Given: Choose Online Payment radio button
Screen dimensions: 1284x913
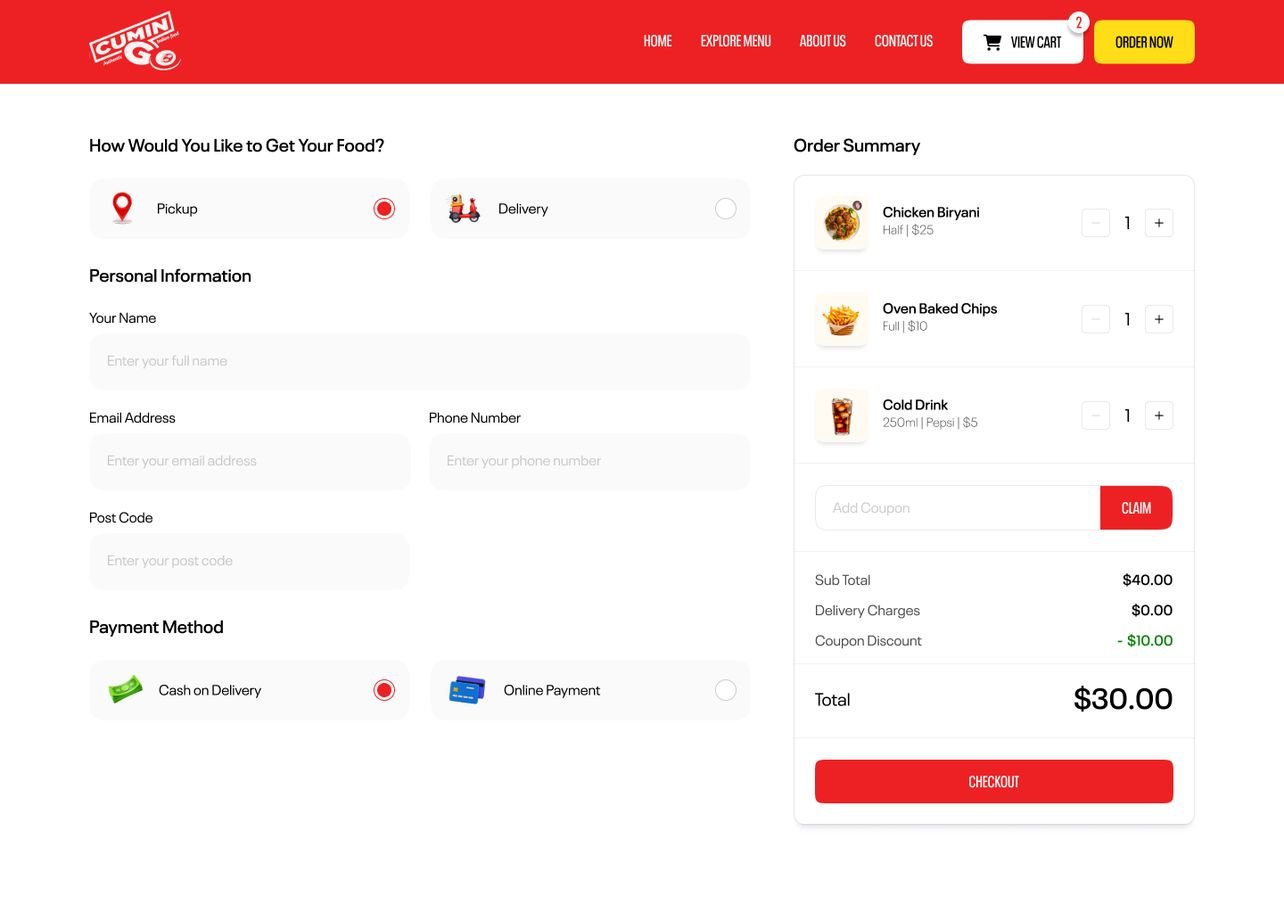Looking at the screenshot, I should coord(726,690).
